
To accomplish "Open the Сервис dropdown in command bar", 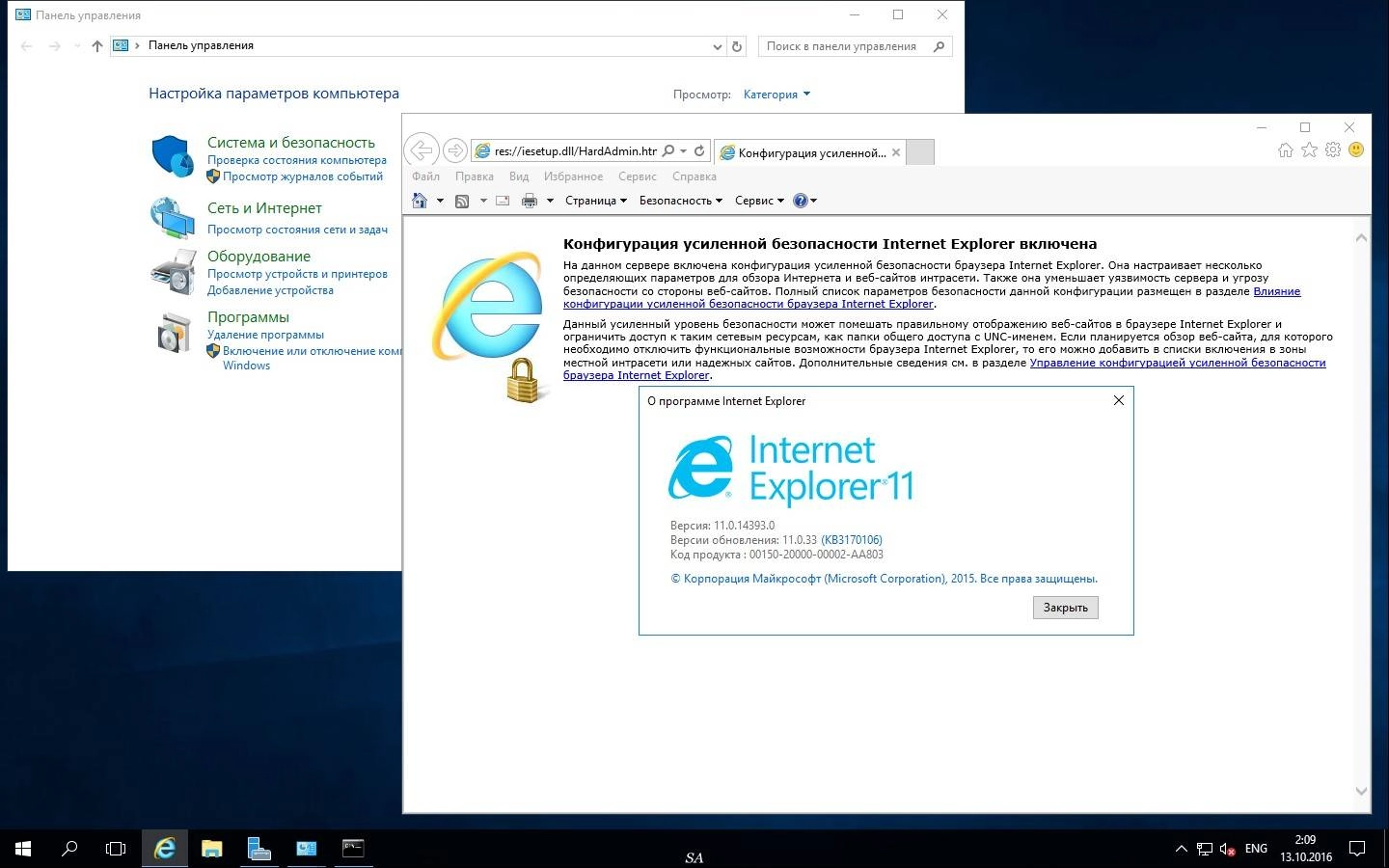I will pos(759,201).
